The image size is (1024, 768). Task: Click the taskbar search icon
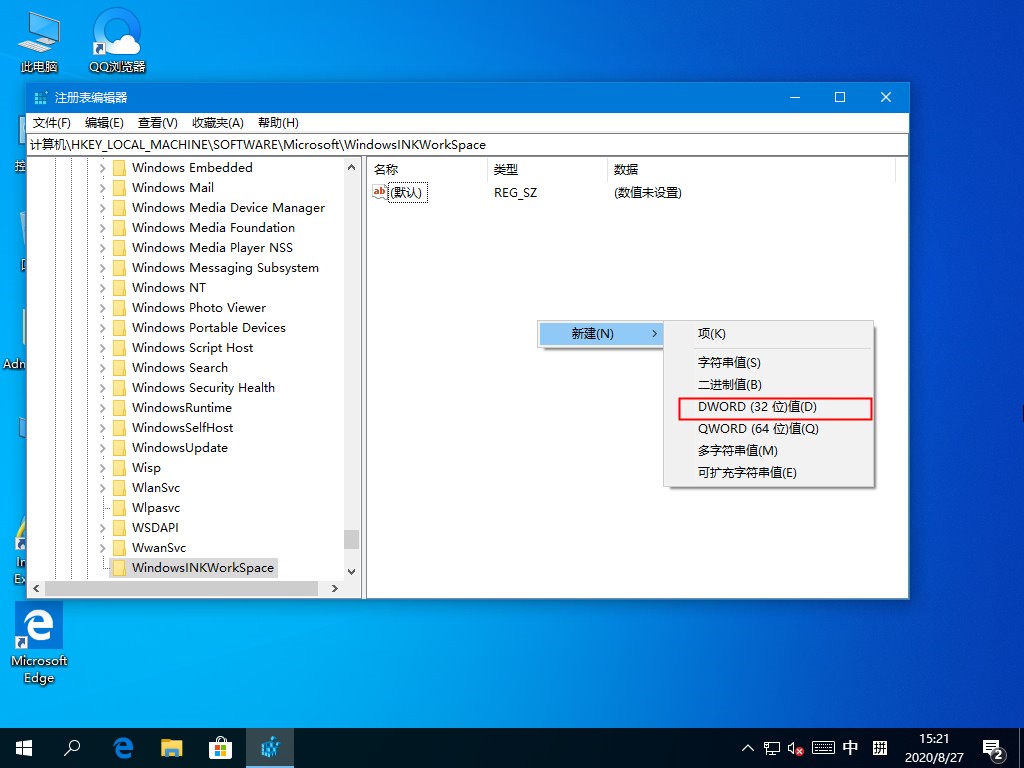click(71, 747)
